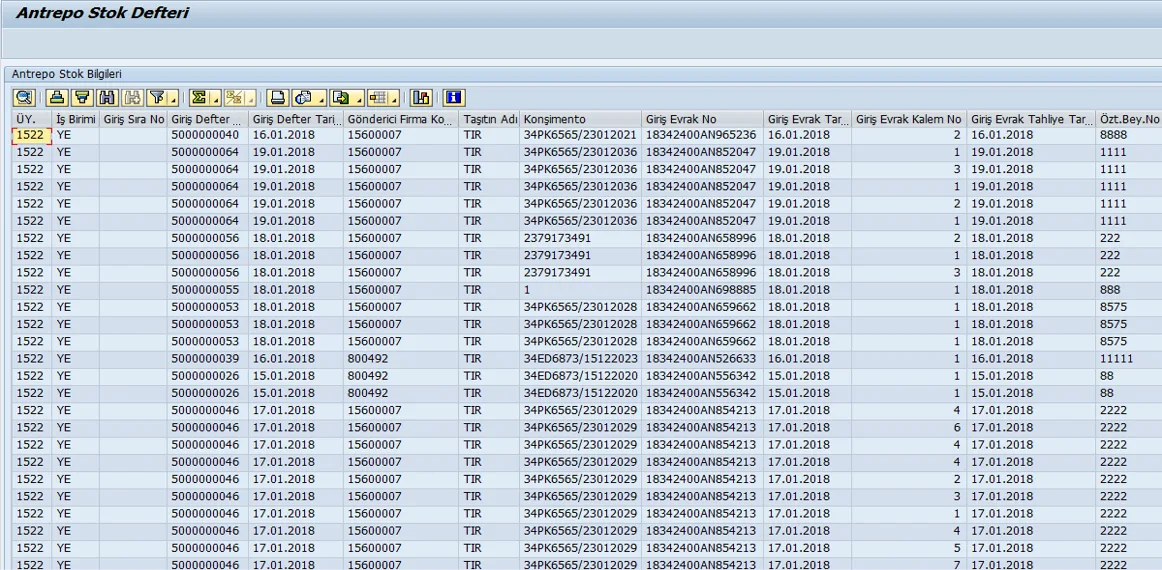Select the Giriş Evrak Tahliye Tar... header
Viewport: 1162px width, 570px height.
point(1031,119)
